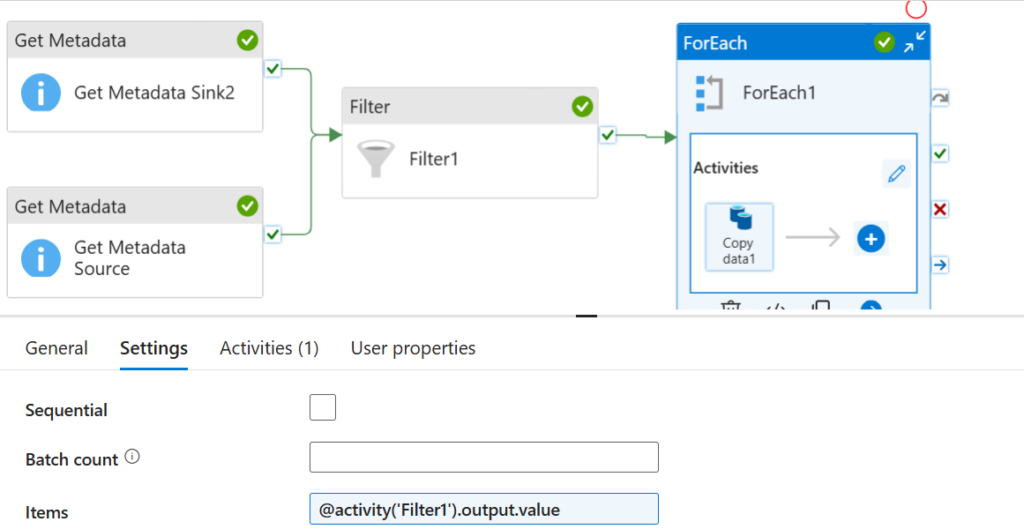Switch to the General tab
The width and height of the screenshot is (1024, 529).
[57, 348]
